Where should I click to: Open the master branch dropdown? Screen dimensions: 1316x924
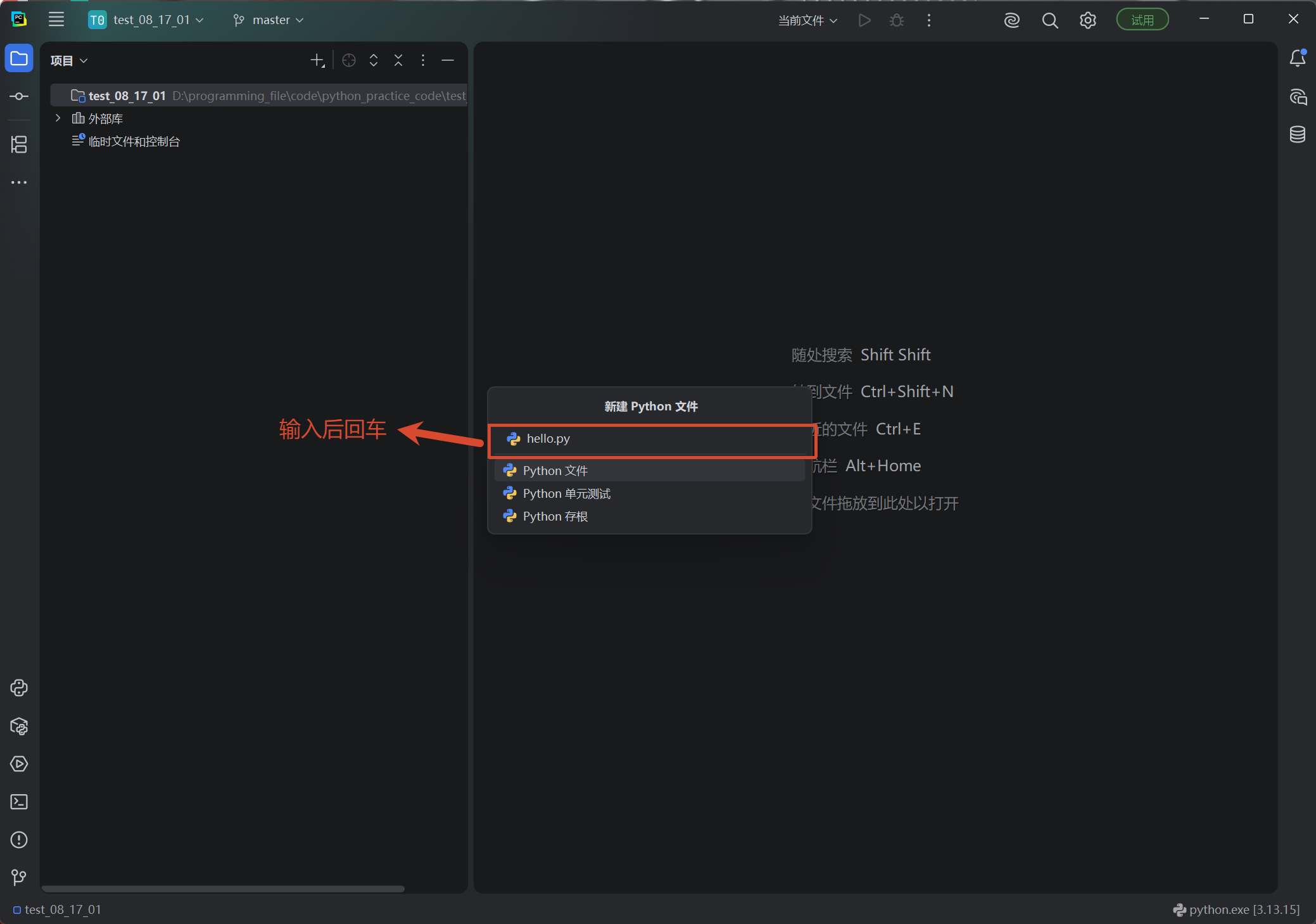[x=269, y=20]
